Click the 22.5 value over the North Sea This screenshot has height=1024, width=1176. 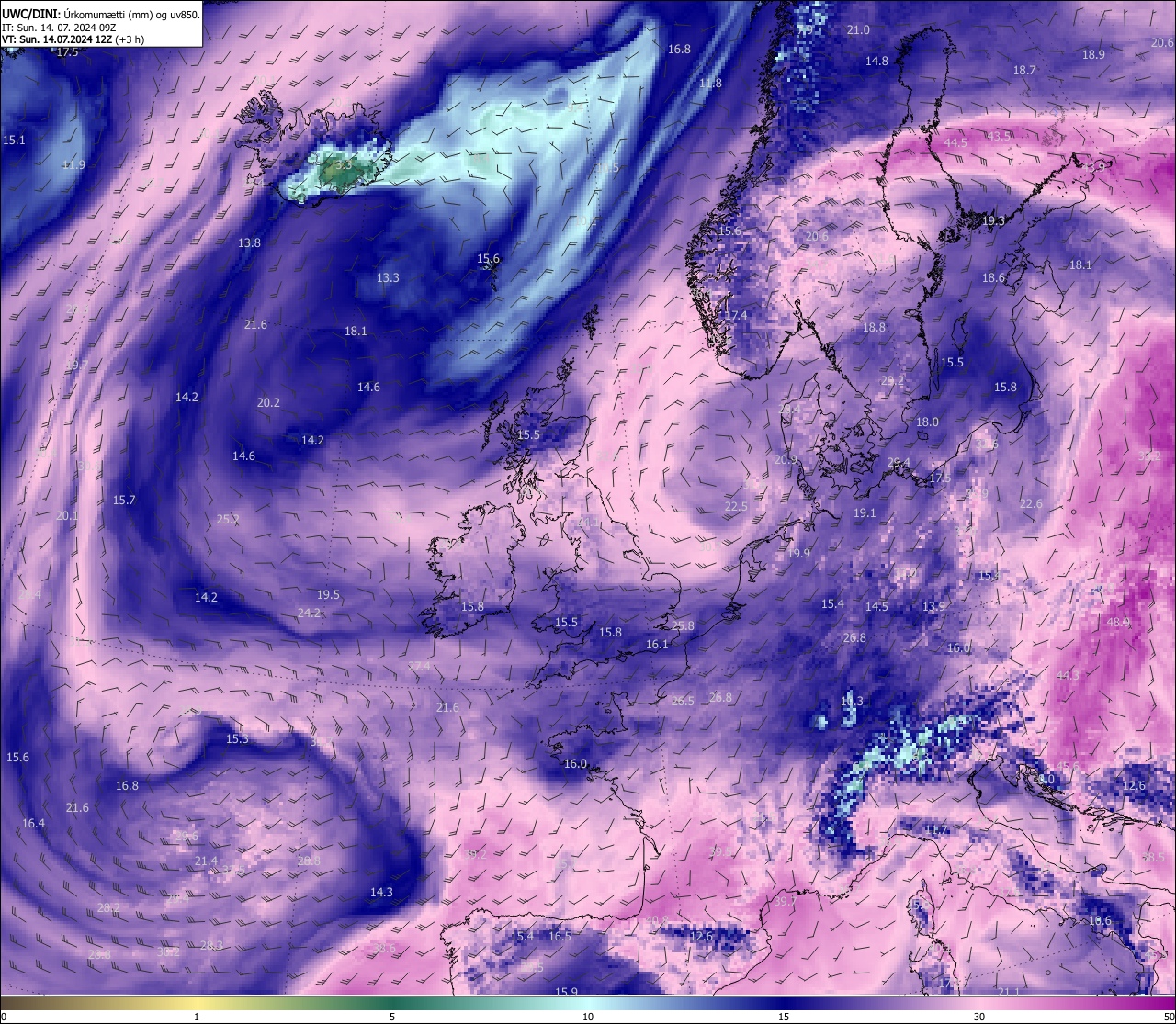[736, 507]
